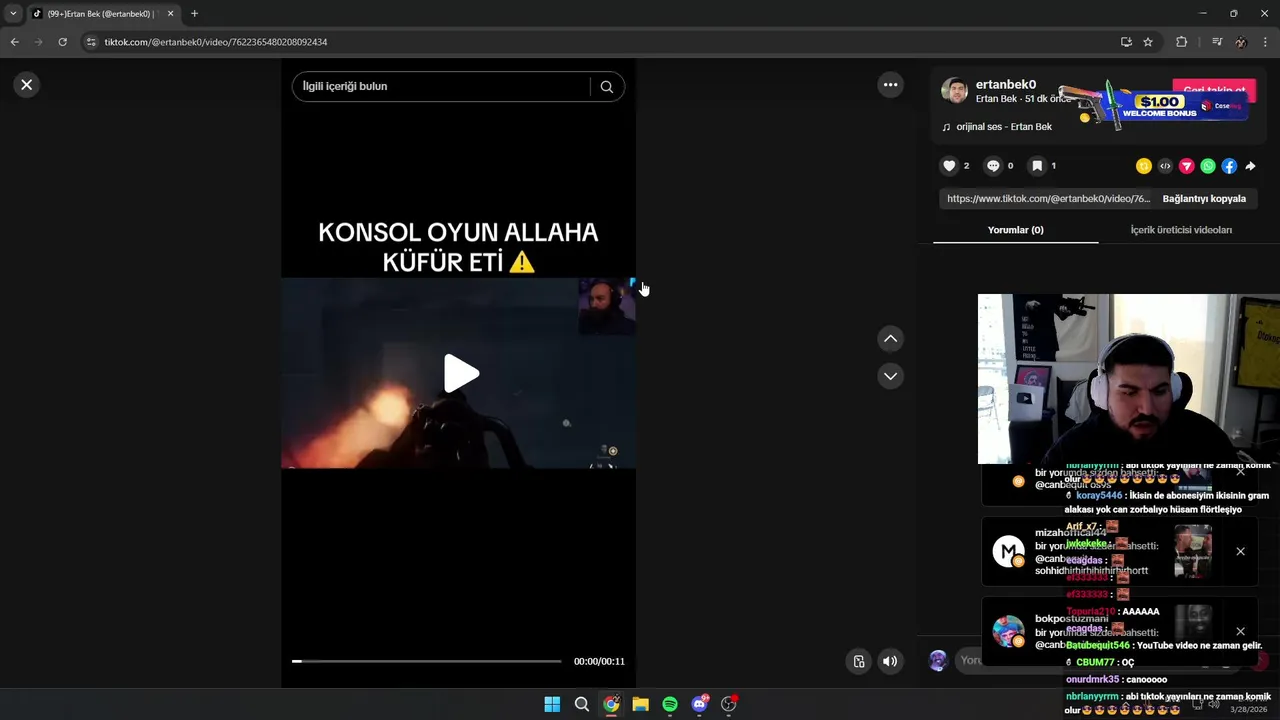Send to friends with the red paper plane icon
Viewport: 1280px width, 720px height.
click(1187, 166)
